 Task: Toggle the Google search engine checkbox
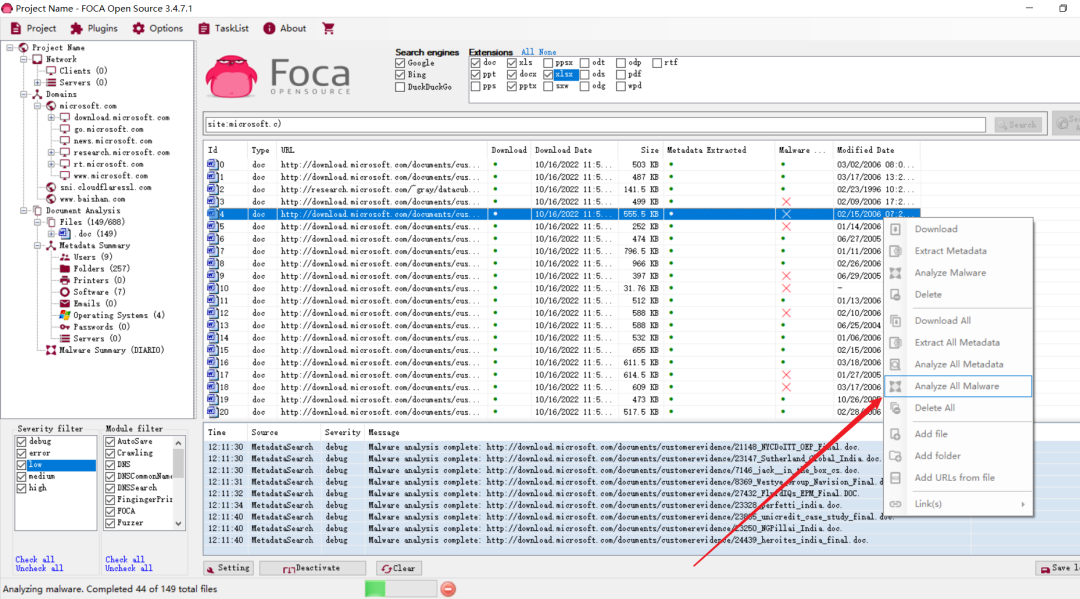tap(400, 63)
